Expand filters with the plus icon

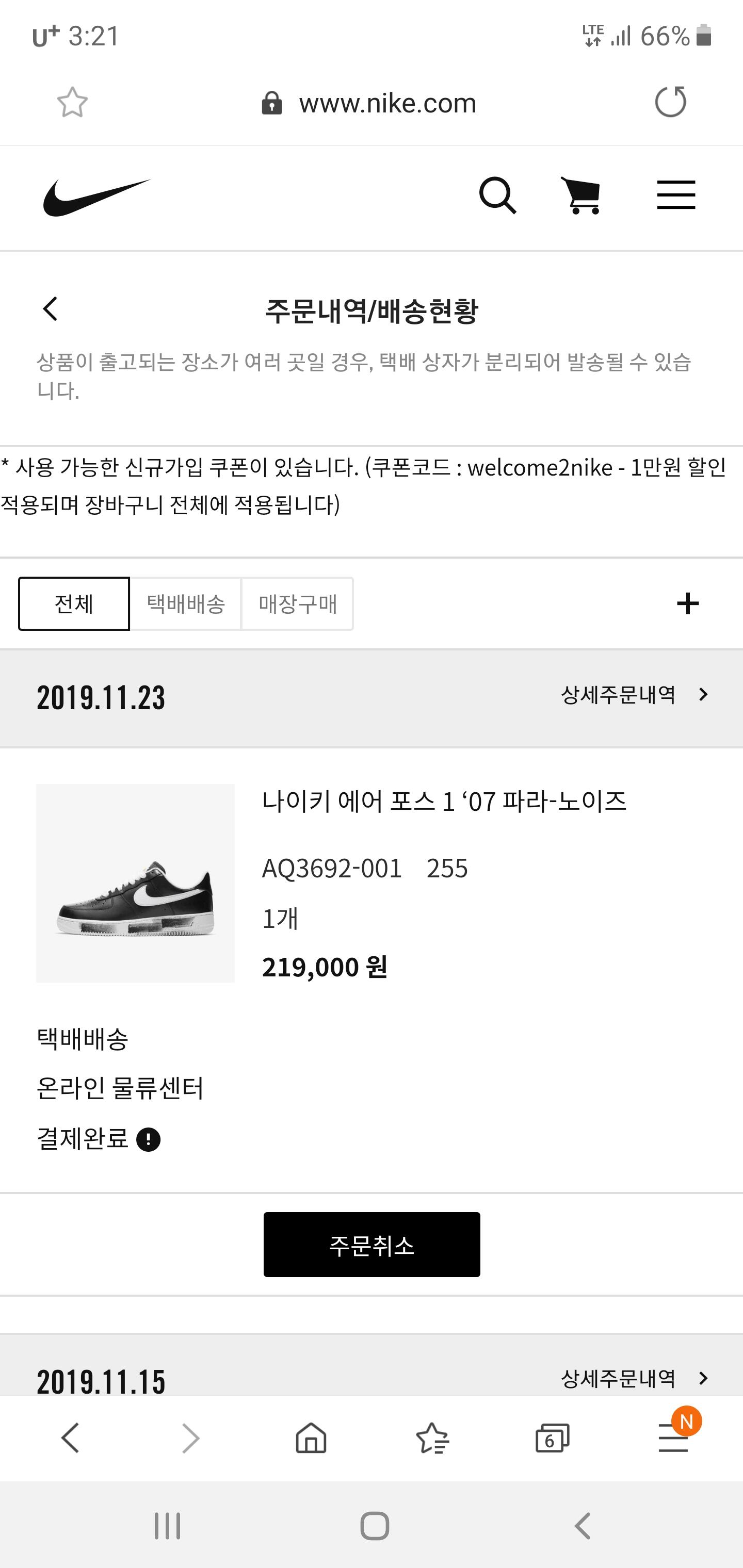click(688, 604)
